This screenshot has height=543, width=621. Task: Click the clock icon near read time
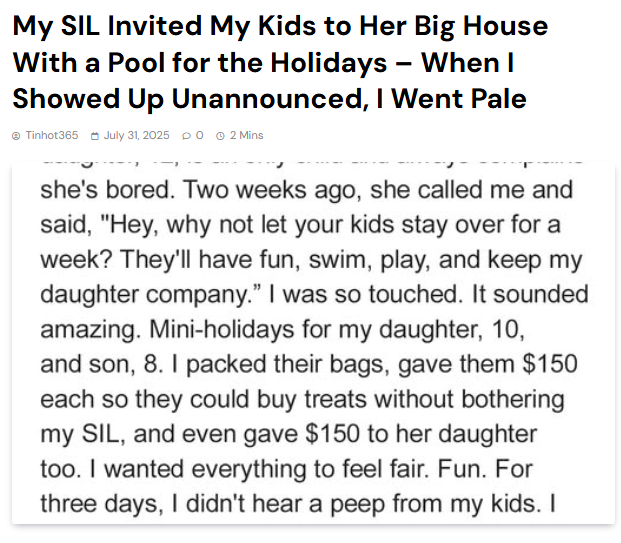coord(219,135)
